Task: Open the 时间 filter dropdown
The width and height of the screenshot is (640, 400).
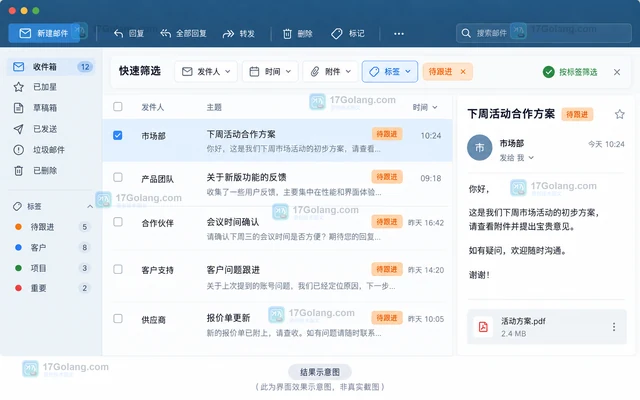Action: point(270,71)
